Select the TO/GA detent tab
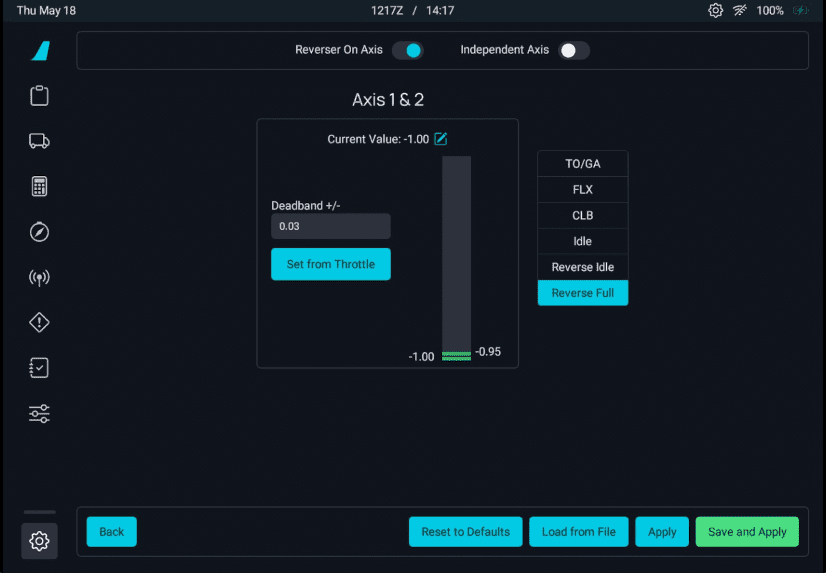 click(582, 164)
